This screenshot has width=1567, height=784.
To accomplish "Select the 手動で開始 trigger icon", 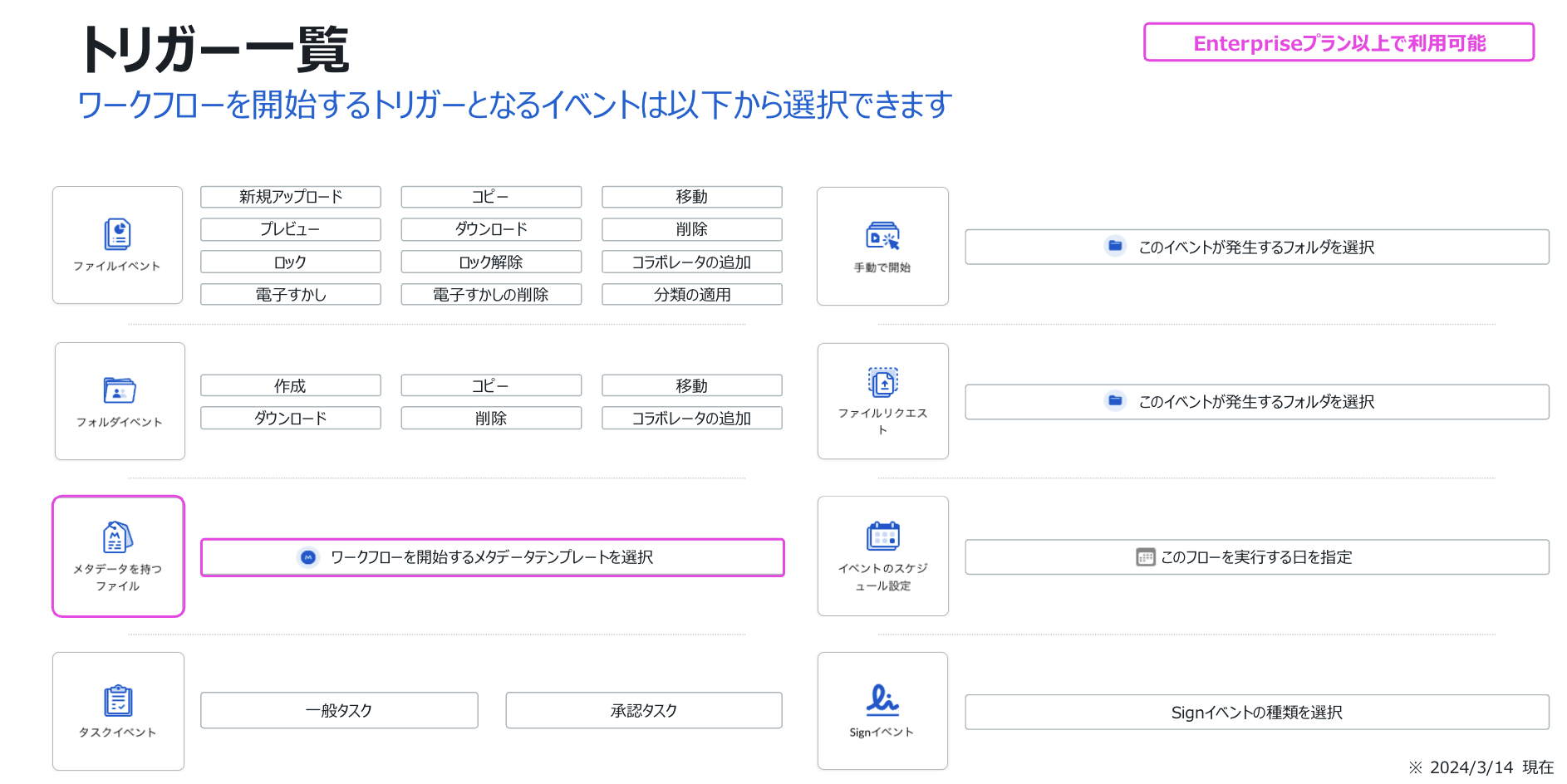I will click(x=882, y=237).
